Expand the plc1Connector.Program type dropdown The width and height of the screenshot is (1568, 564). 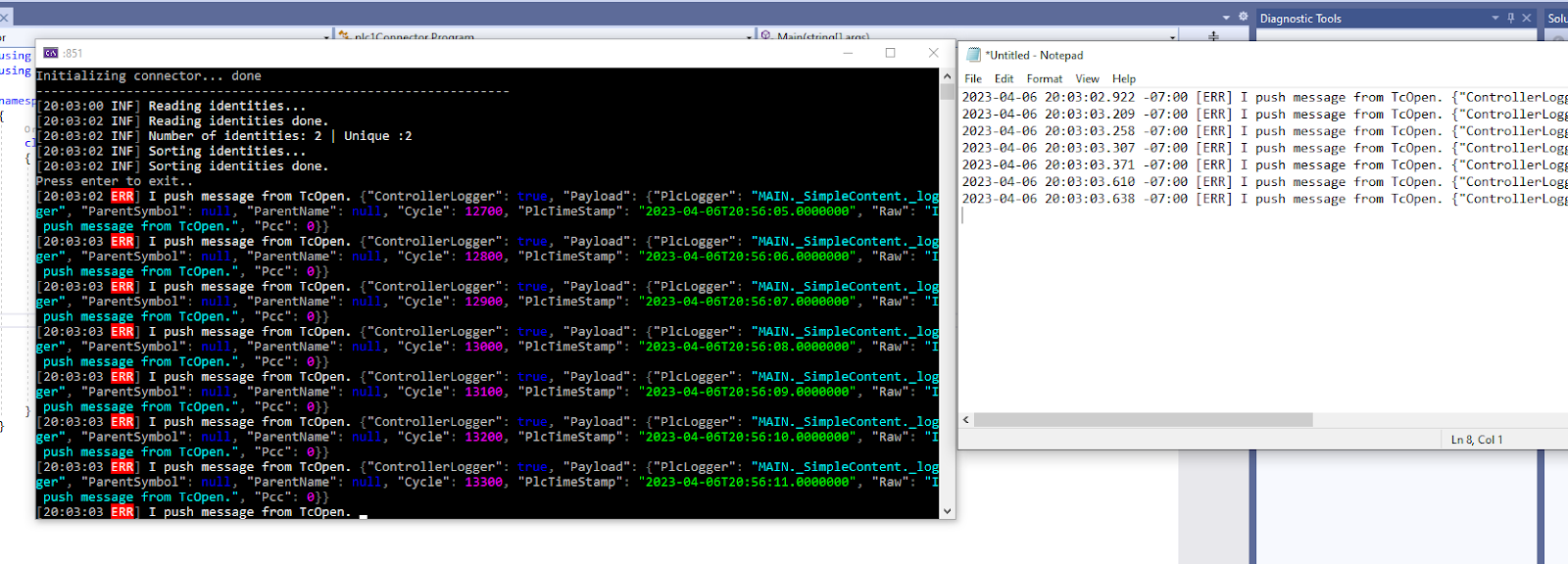(x=749, y=37)
